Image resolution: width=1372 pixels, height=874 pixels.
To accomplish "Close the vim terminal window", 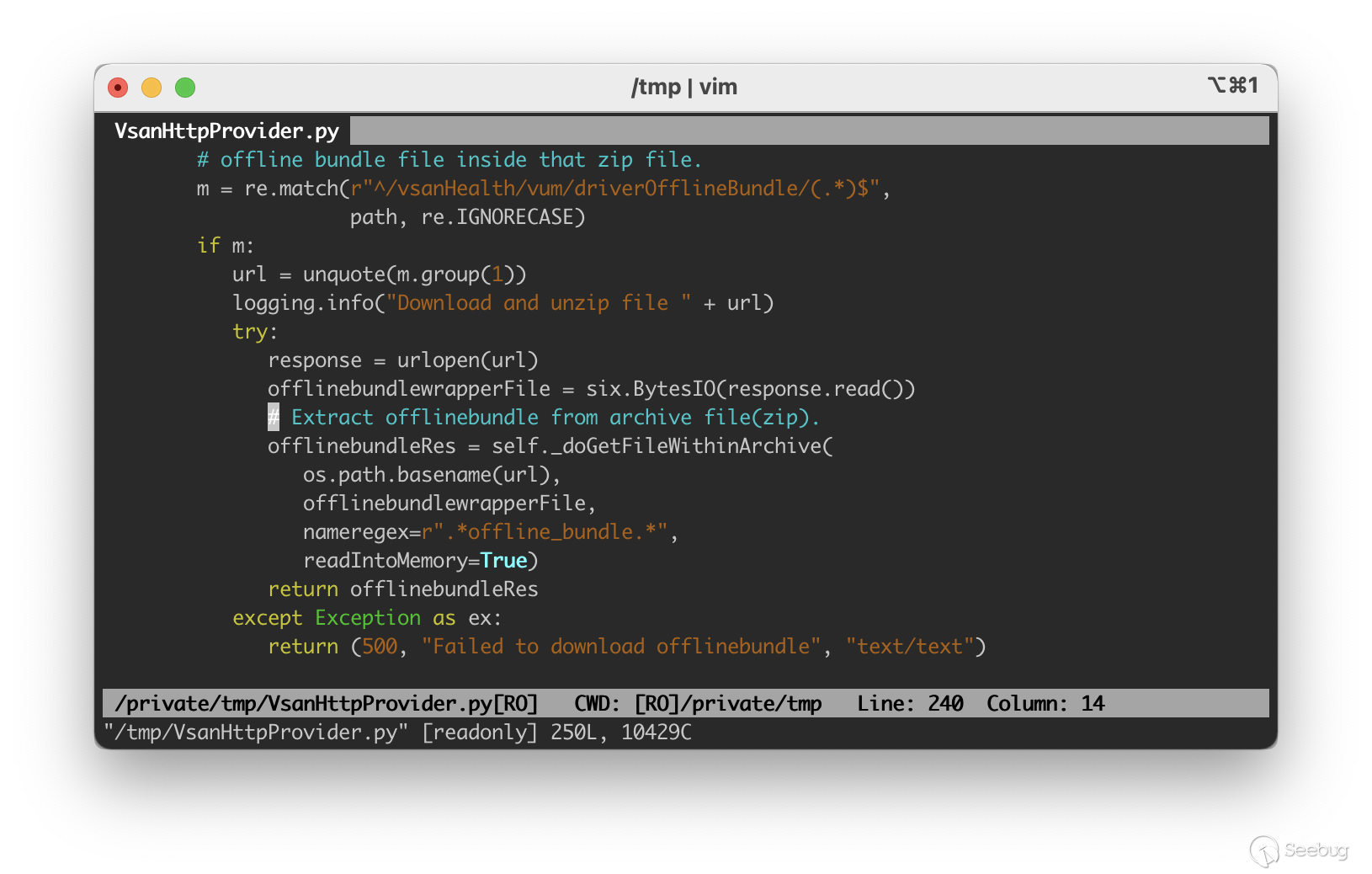I will pyautogui.click(x=118, y=88).
